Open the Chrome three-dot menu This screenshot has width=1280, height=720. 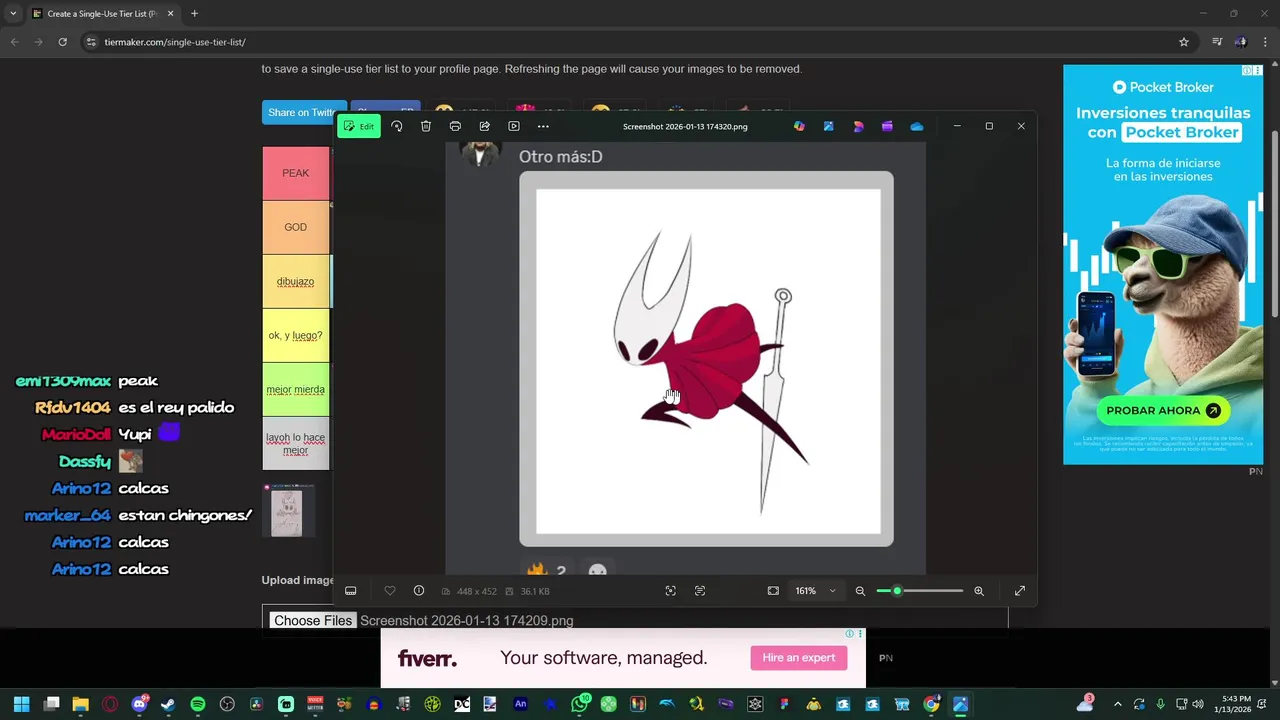coord(1265,42)
